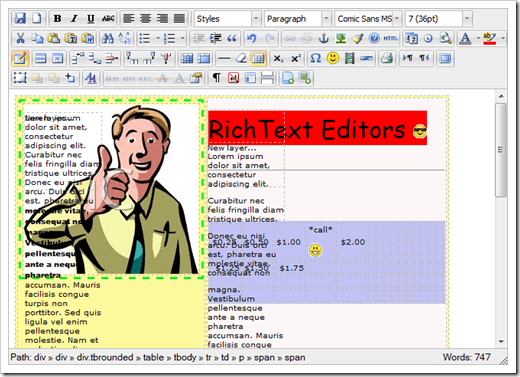Click the Save disk icon
The width and height of the screenshot is (520, 377).
(20, 18)
